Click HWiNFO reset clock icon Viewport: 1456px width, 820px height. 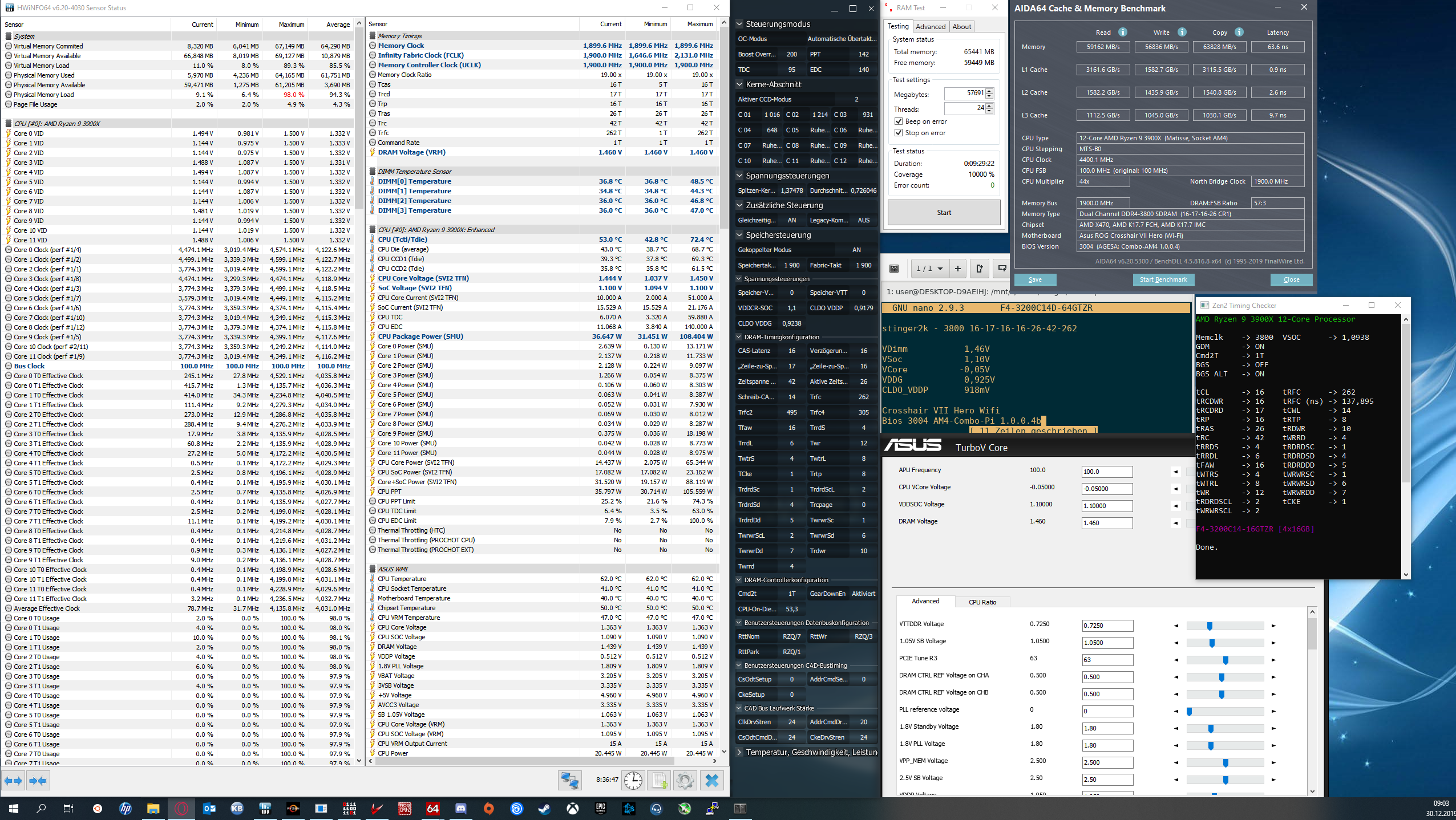pyautogui.click(x=633, y=780)
